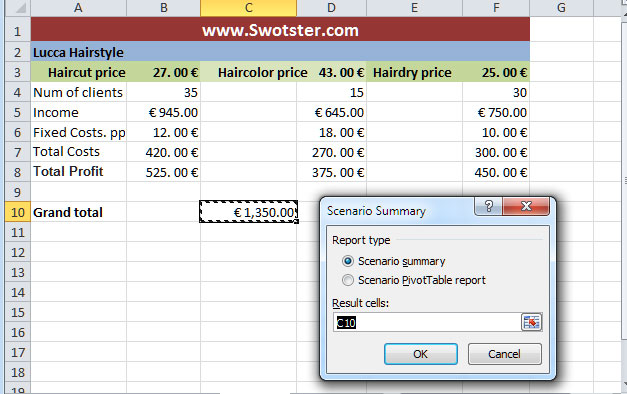The image size is (627, 394).
Task: Click the Total Costs label cell
Action: coord(79,152)
